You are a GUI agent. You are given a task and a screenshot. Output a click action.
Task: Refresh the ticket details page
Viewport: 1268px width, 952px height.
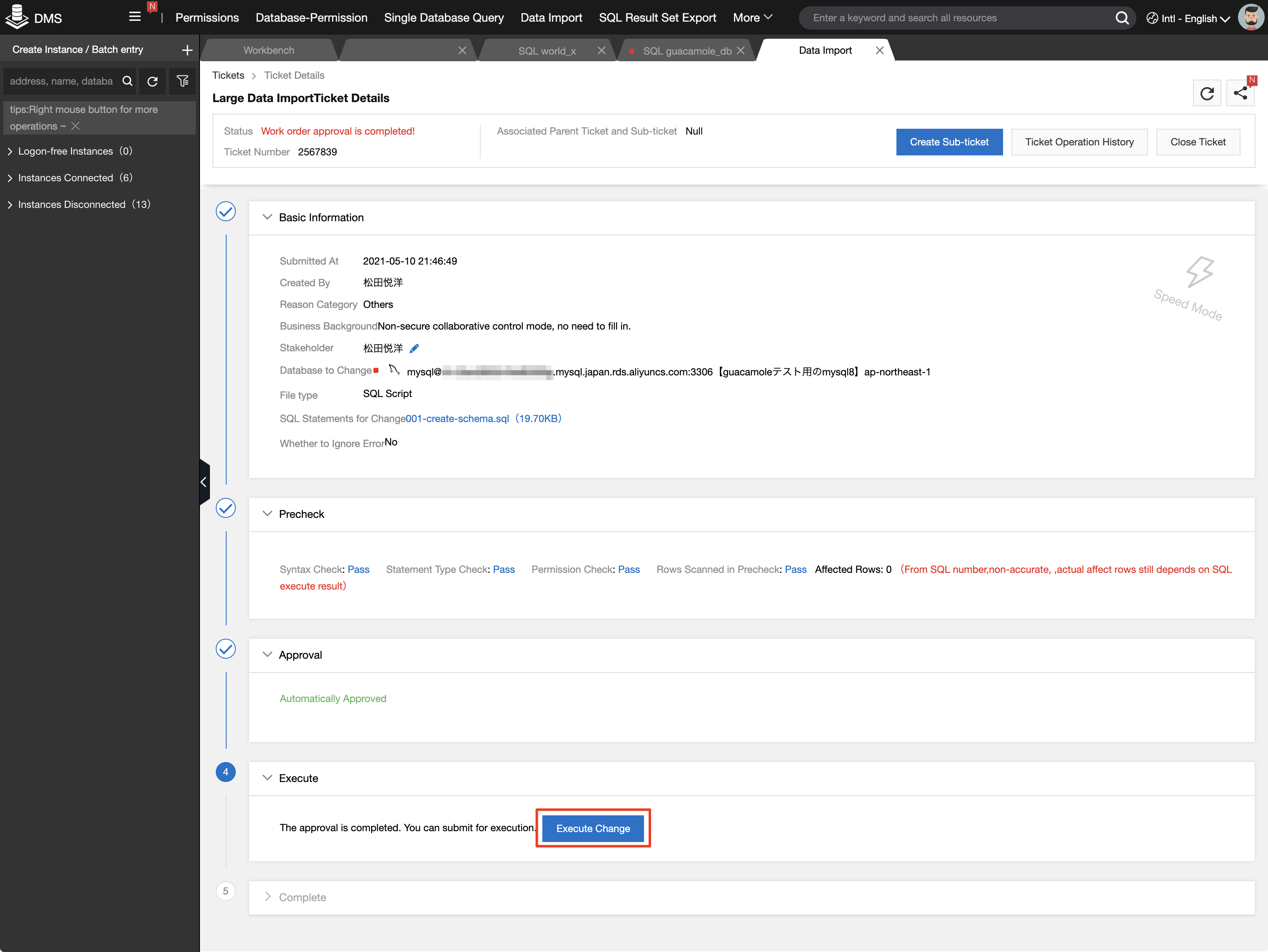[1207, 93]
